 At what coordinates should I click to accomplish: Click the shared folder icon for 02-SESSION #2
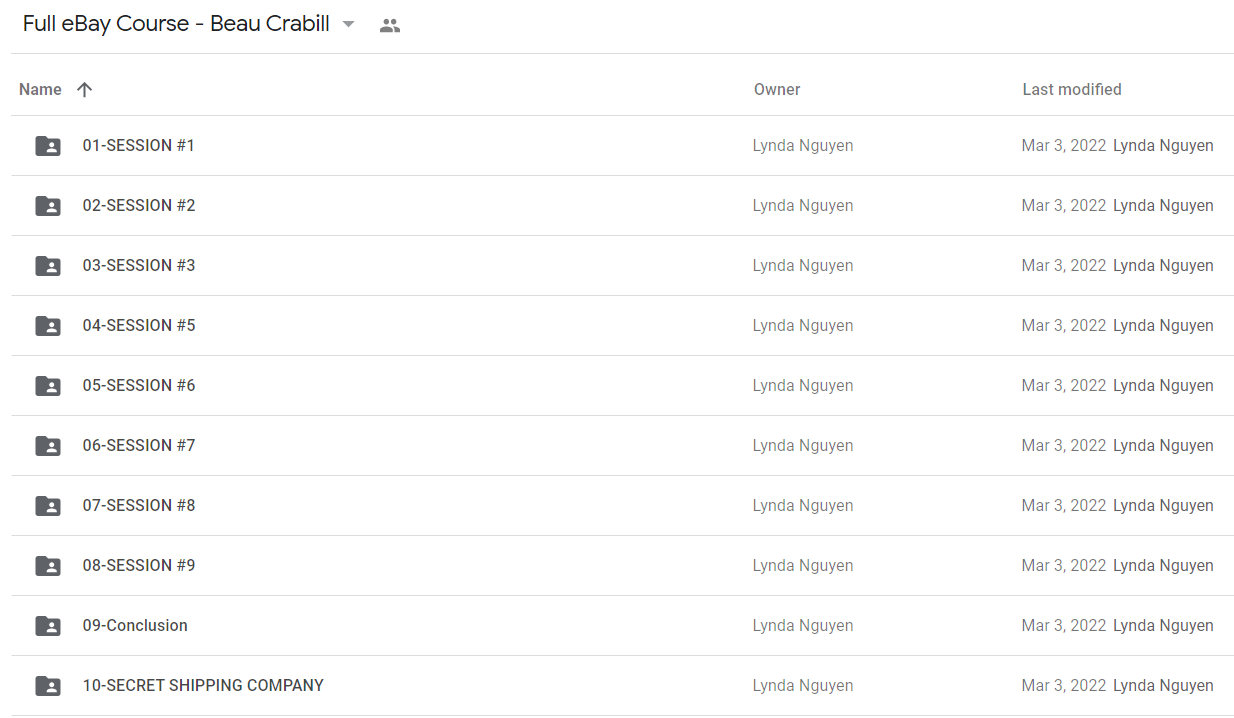pyautogui.click(x=48, y=206)
